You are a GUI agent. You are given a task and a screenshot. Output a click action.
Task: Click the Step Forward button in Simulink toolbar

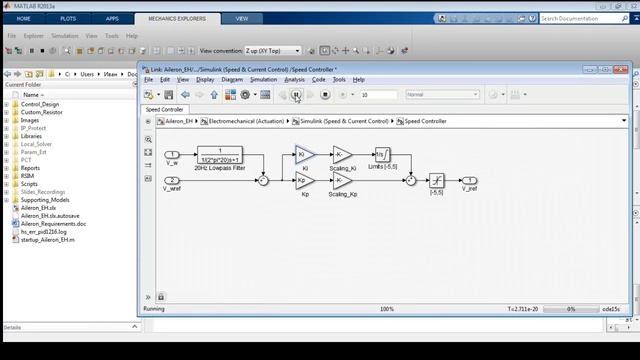(x=310, y=95)
